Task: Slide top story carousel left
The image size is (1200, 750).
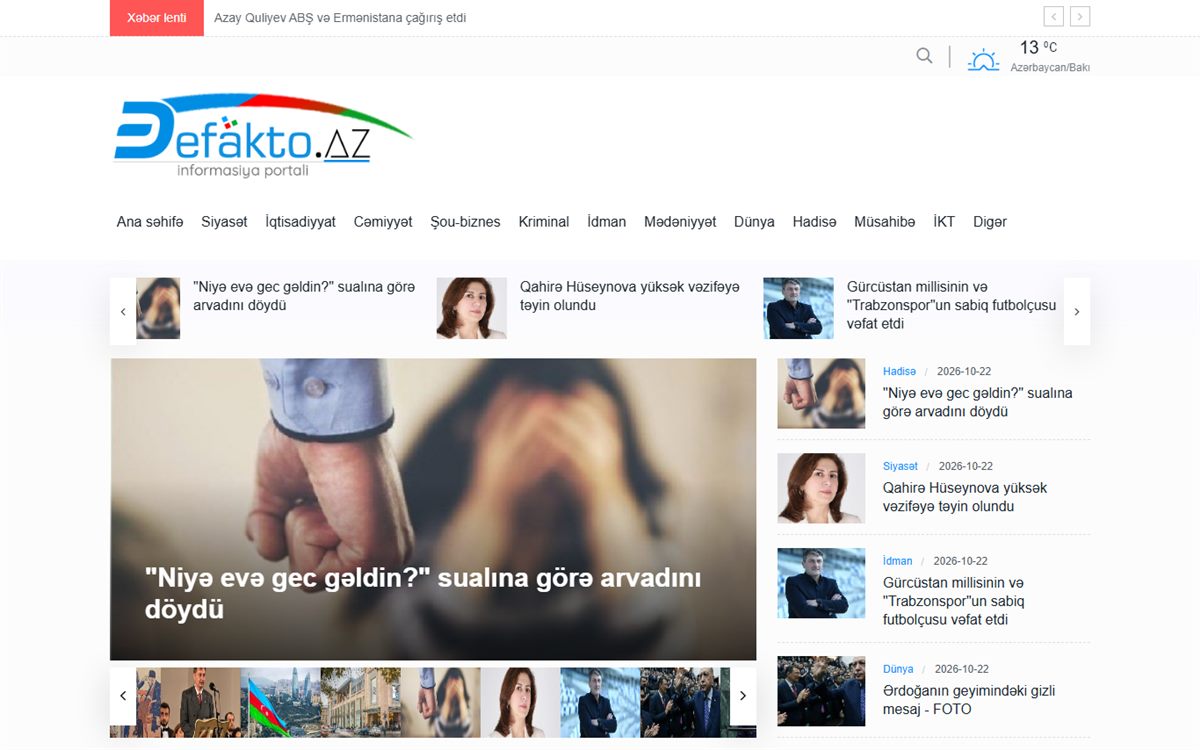Action: (x=123, y=312)
